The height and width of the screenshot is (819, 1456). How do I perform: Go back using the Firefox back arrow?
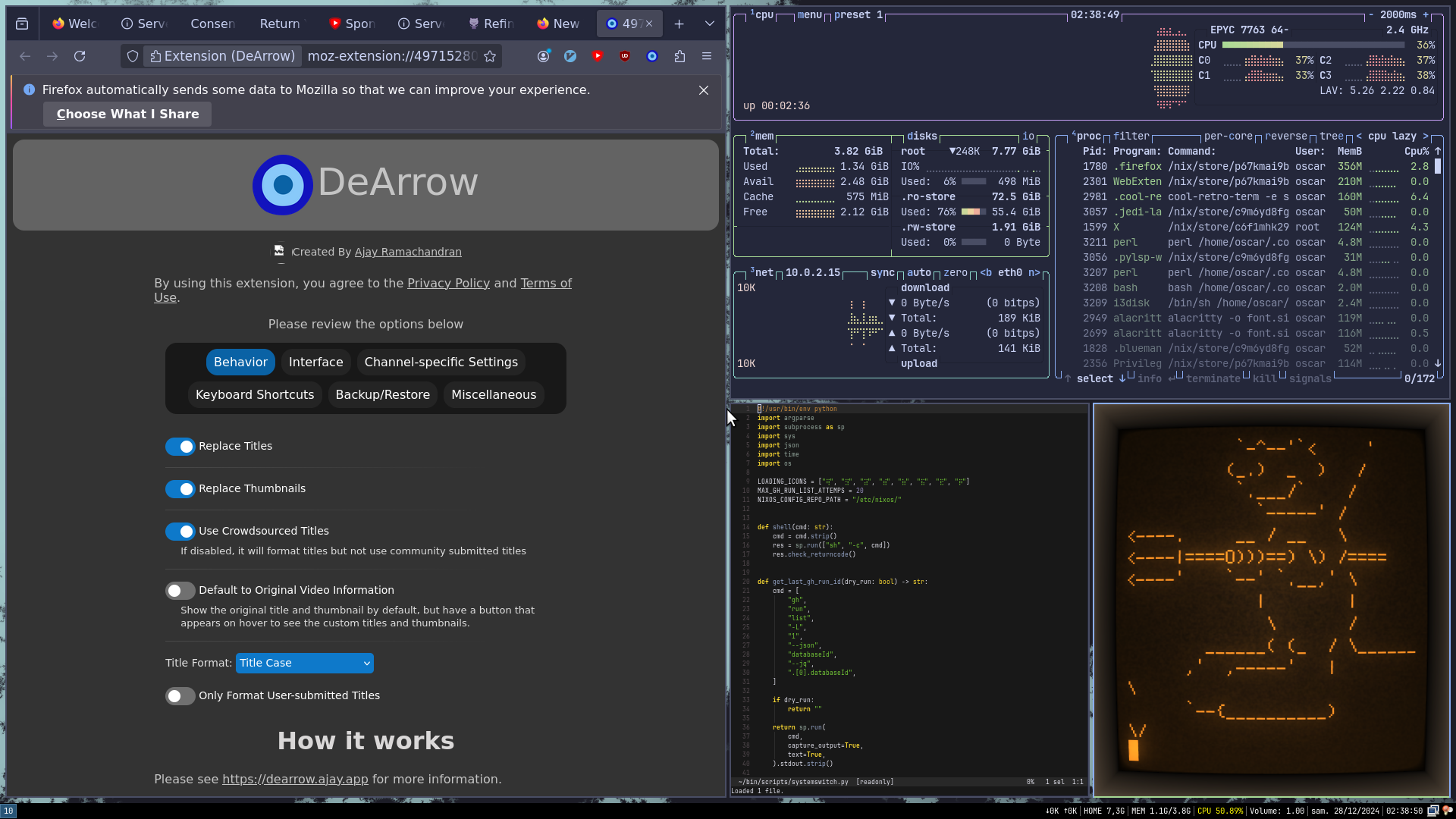click(25, 56)
